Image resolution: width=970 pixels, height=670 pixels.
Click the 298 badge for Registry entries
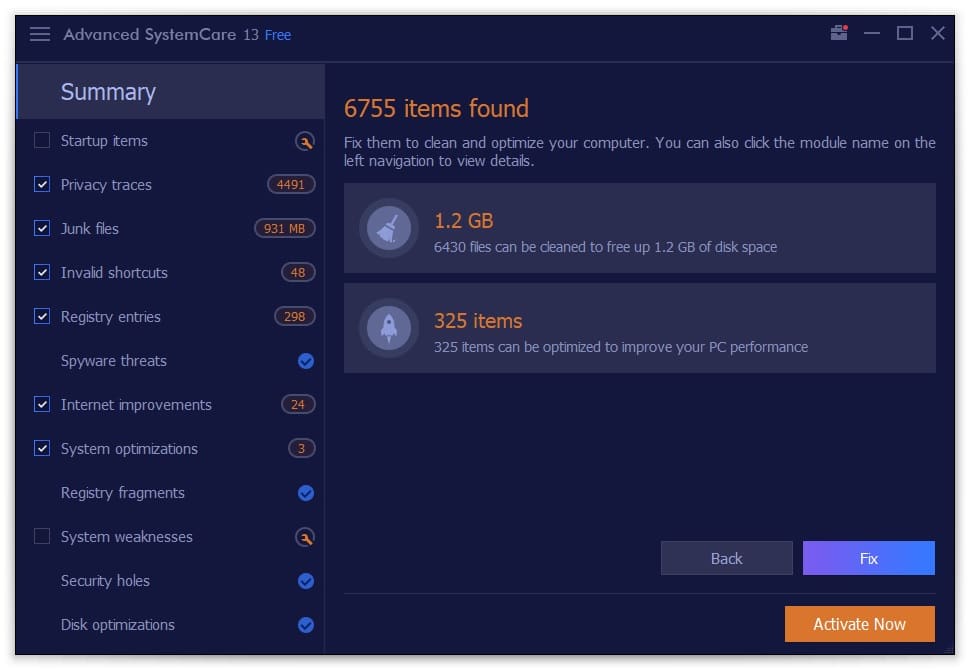pyautogui.click(x=294, y=316)
